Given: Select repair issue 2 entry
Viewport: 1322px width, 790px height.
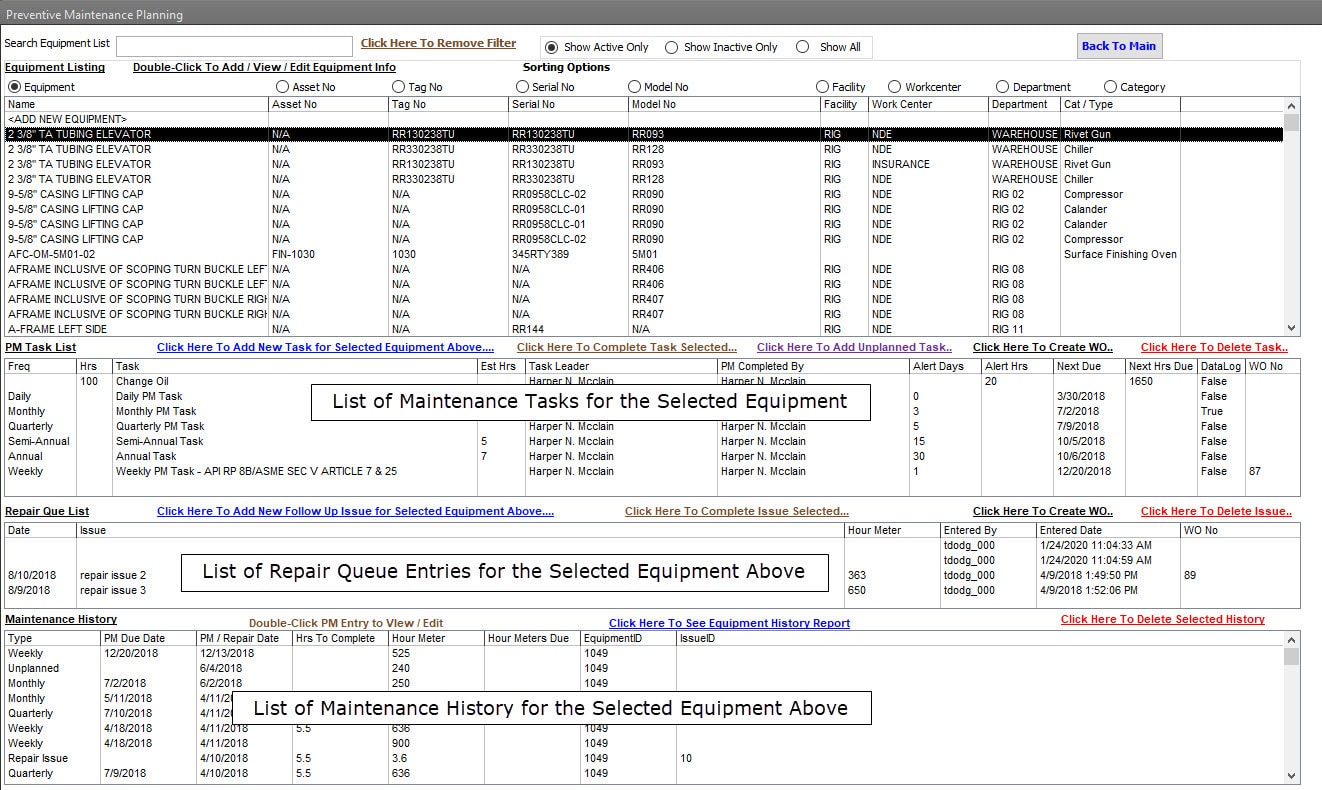Looking at the screenshot, I should (652, 575).
